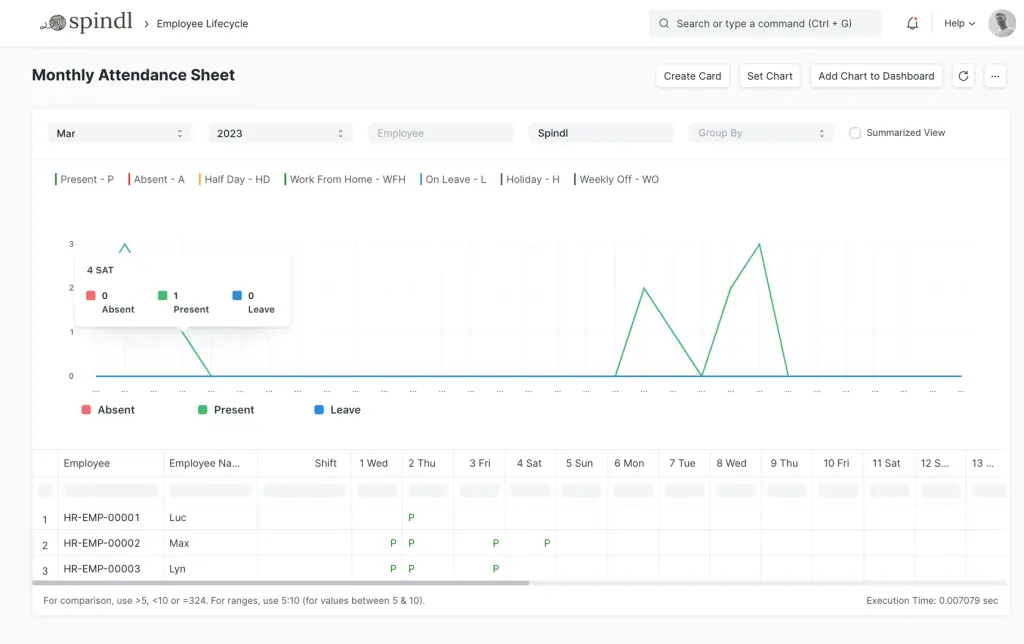The image size is (1024, 644).
Task: Toggle the Present legend marker below the chart
Action: tap(203, 410)
